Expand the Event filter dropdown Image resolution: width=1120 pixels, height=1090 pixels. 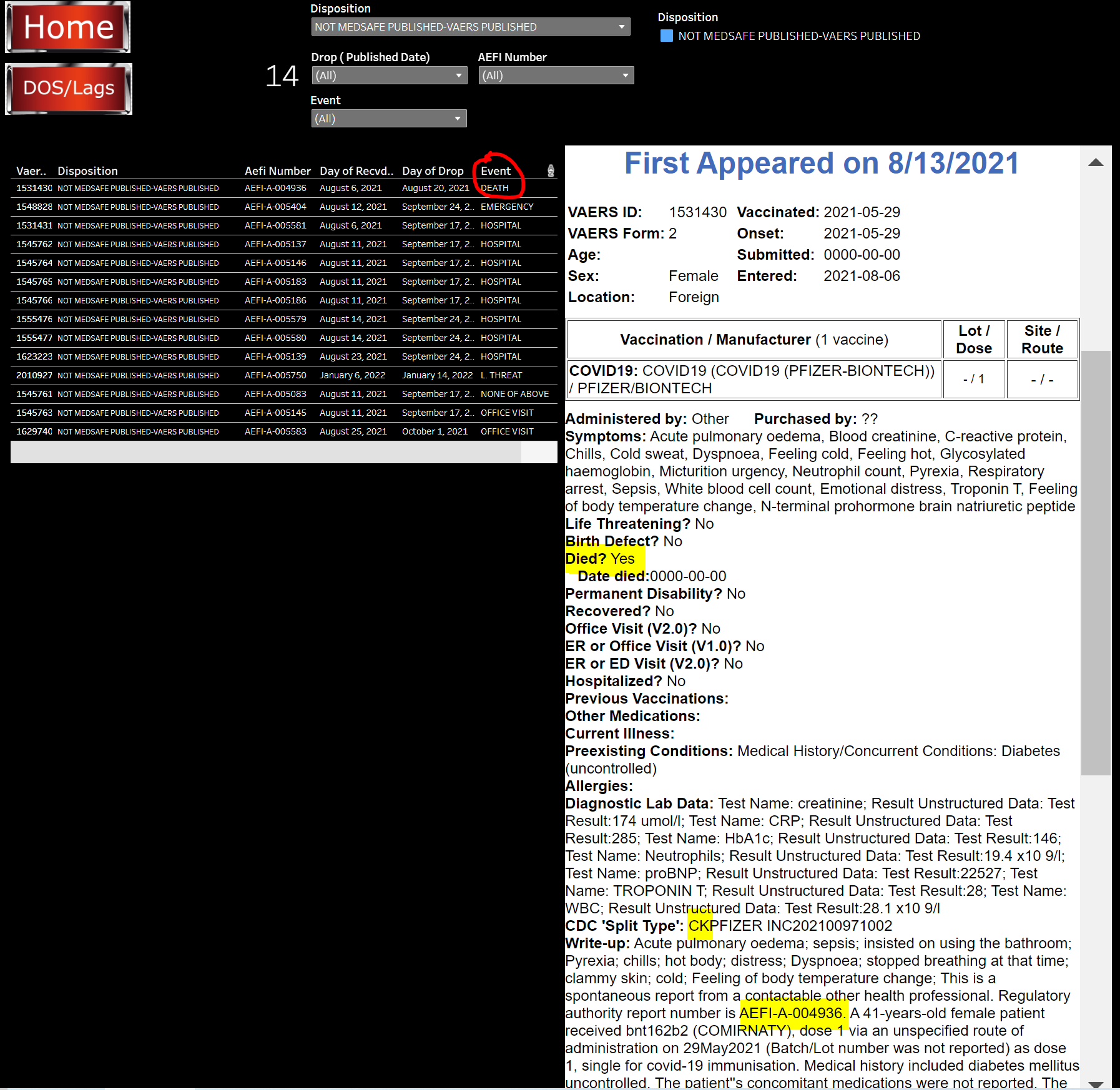click(388, 119)
